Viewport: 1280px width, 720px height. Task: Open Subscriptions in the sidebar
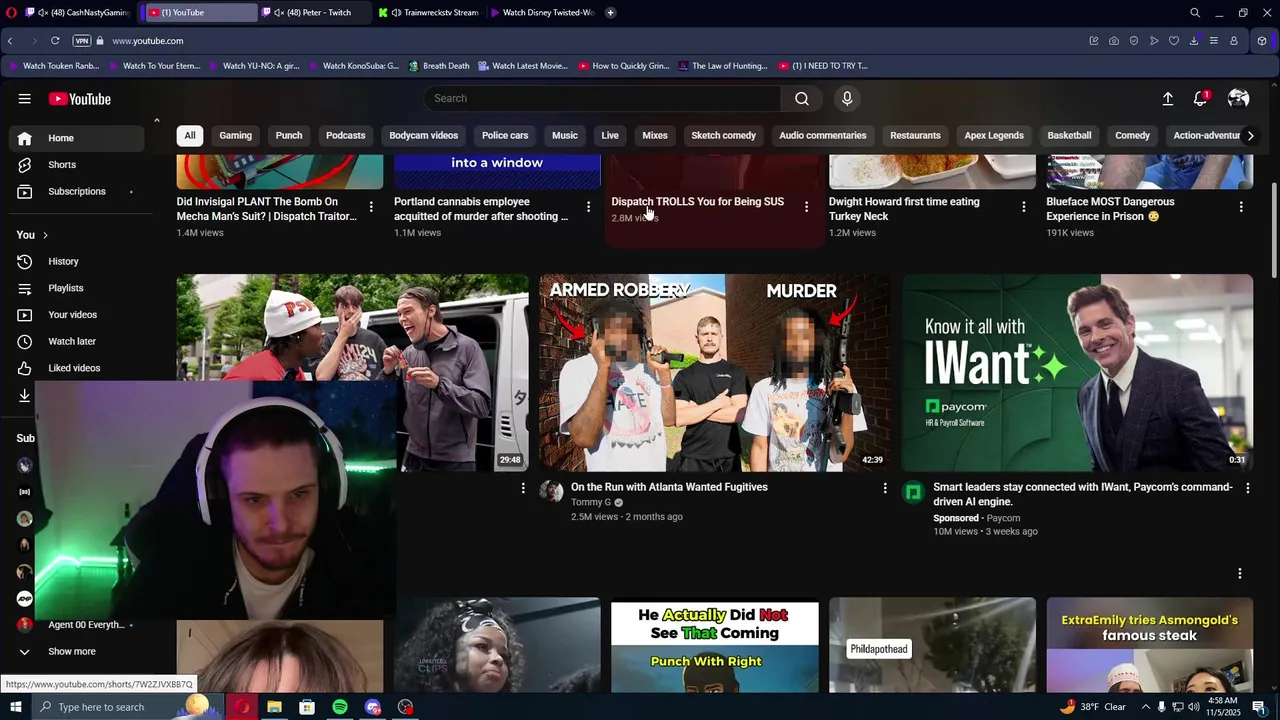pos(76,191)
